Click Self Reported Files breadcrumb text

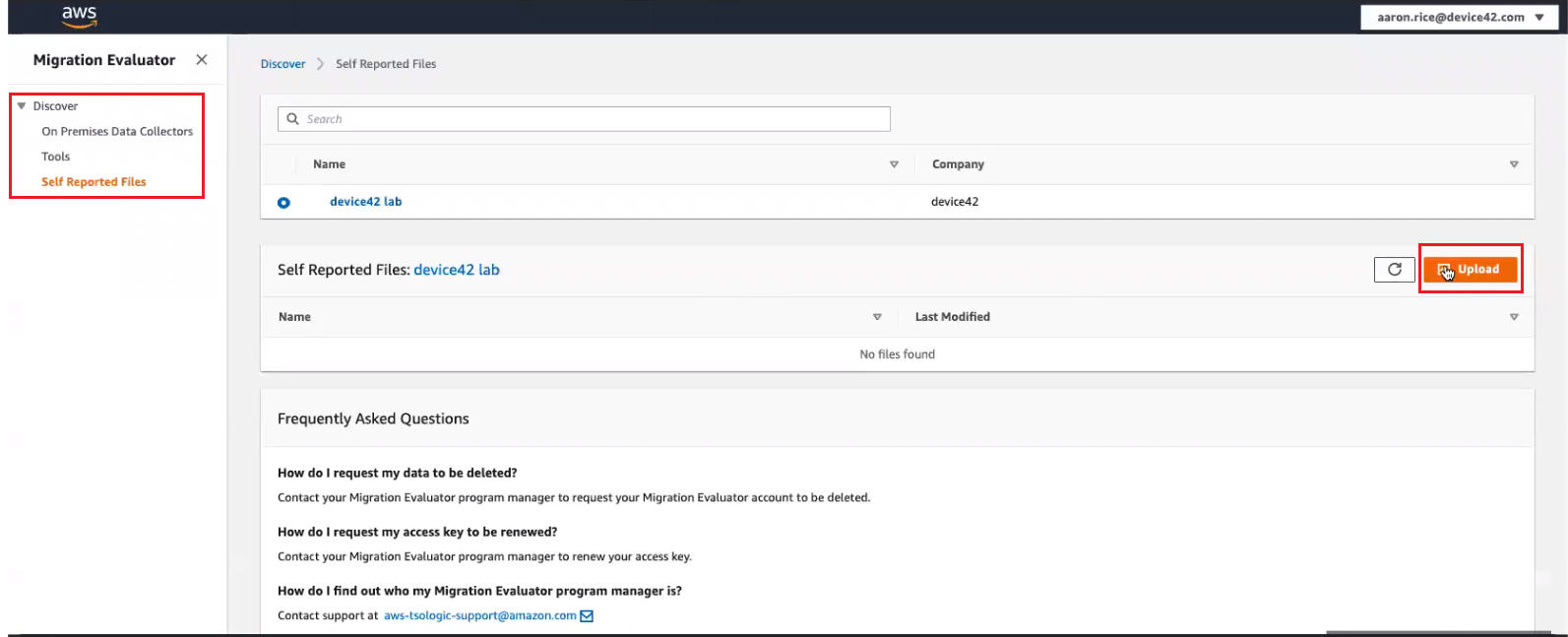[x=386, y=64]
